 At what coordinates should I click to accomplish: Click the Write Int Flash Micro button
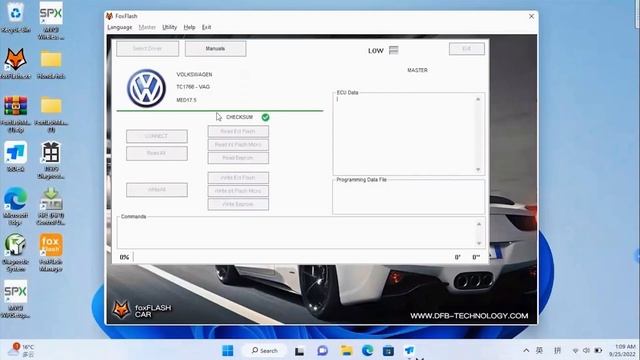point(238,191)
